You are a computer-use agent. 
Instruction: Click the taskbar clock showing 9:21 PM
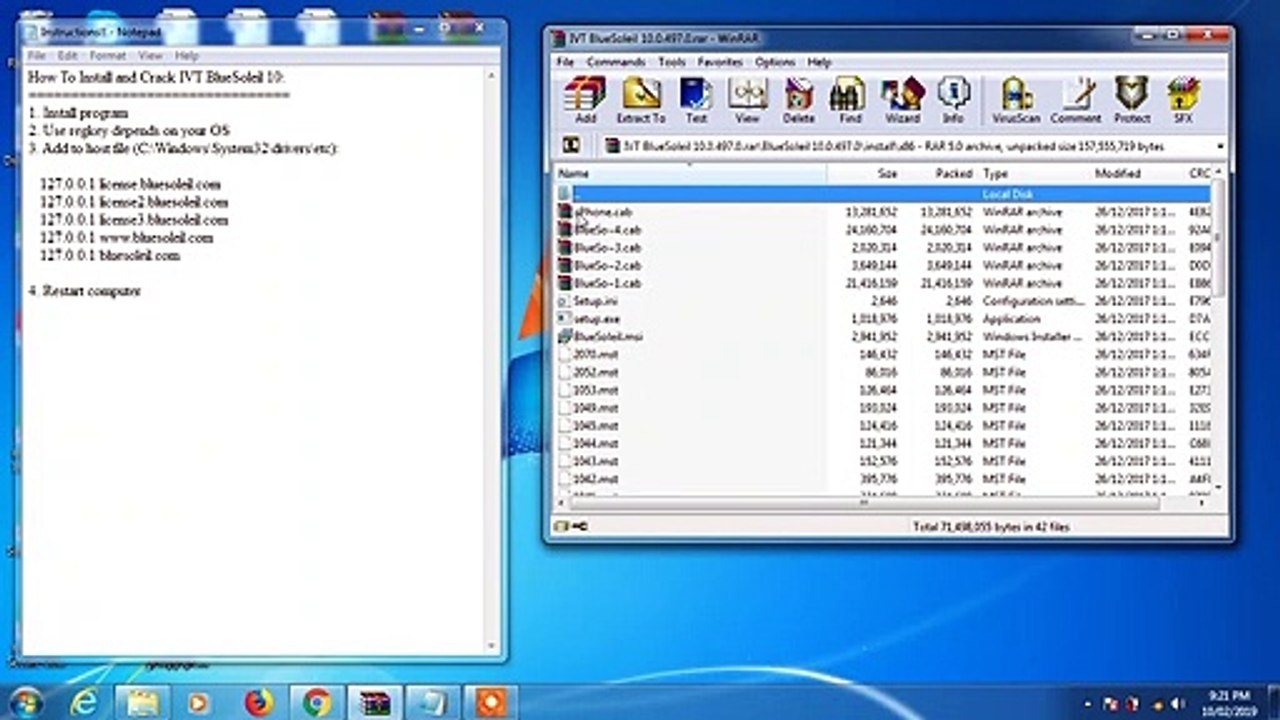1229,701
